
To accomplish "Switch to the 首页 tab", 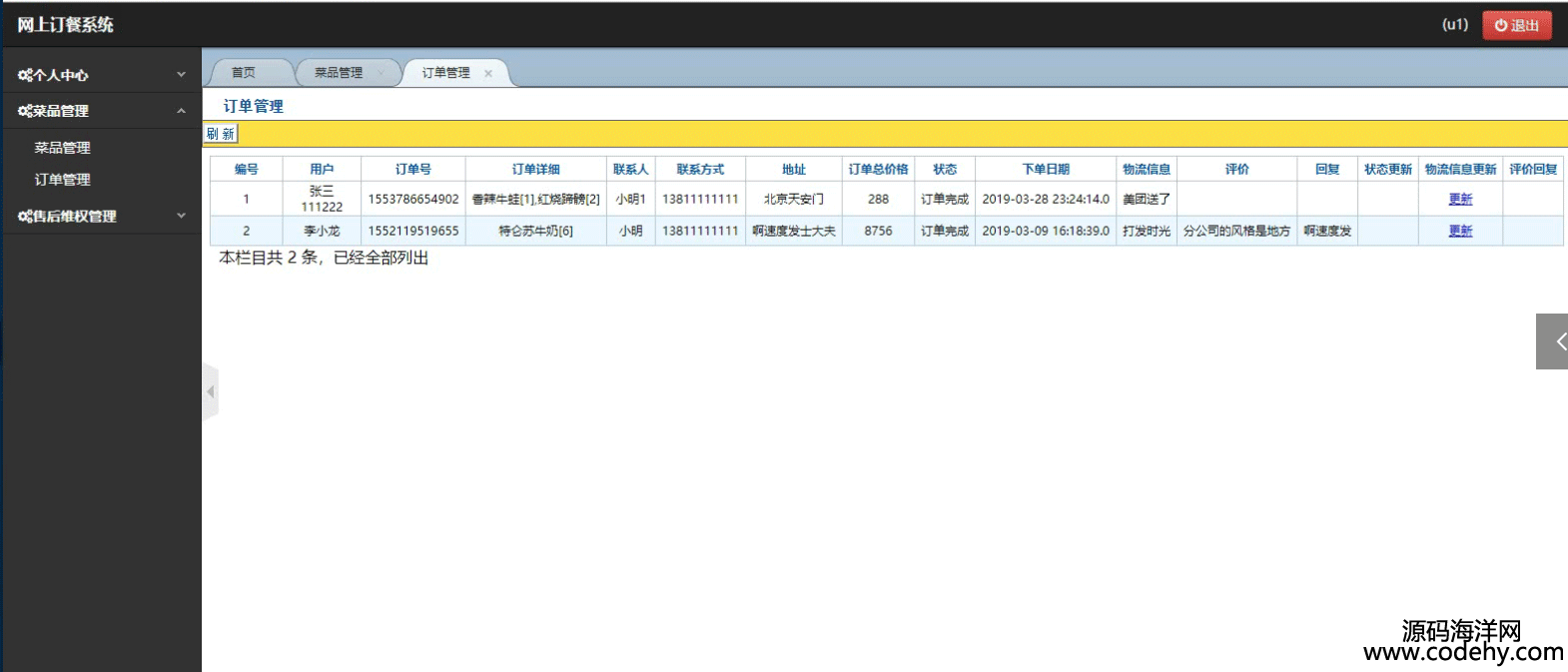I will (x=244, y=73).
